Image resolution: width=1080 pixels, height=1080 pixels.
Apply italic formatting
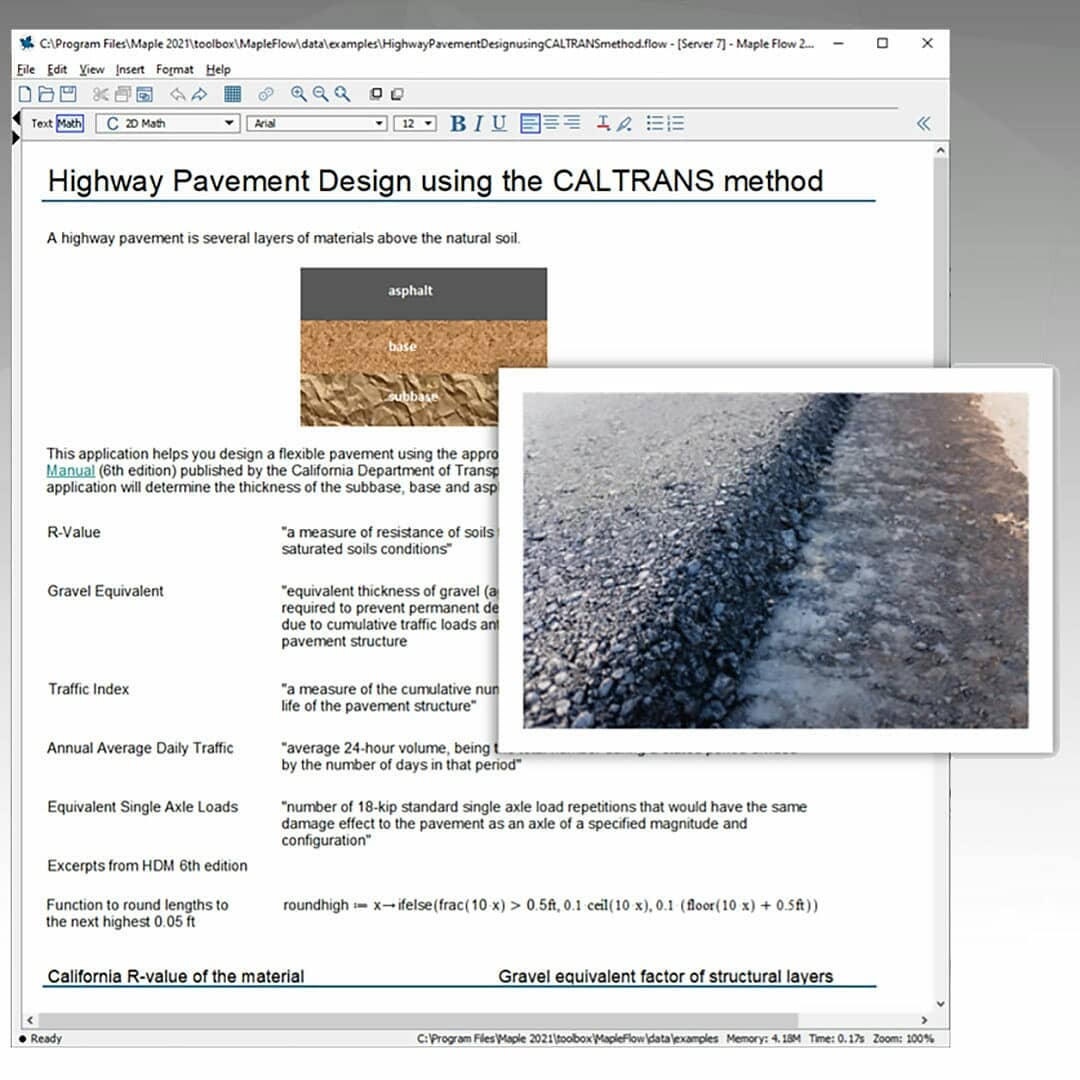(x=478, y=123)
